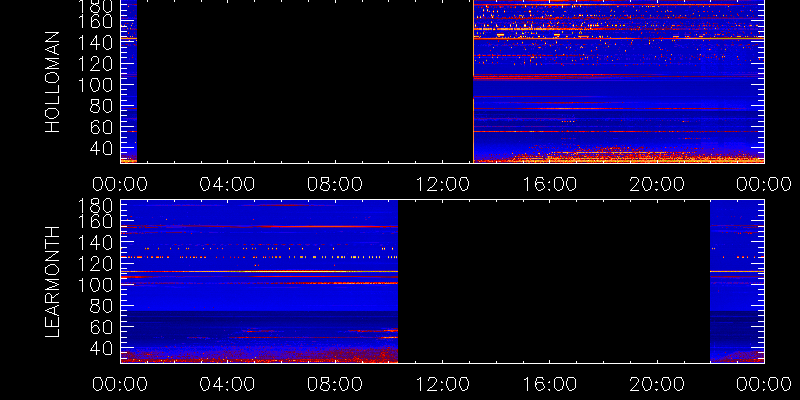The height and width of the screenshot is (400, 800).
Task: Pick the 04:00 time label under Learmonth plot
Action: pos(227,384)
